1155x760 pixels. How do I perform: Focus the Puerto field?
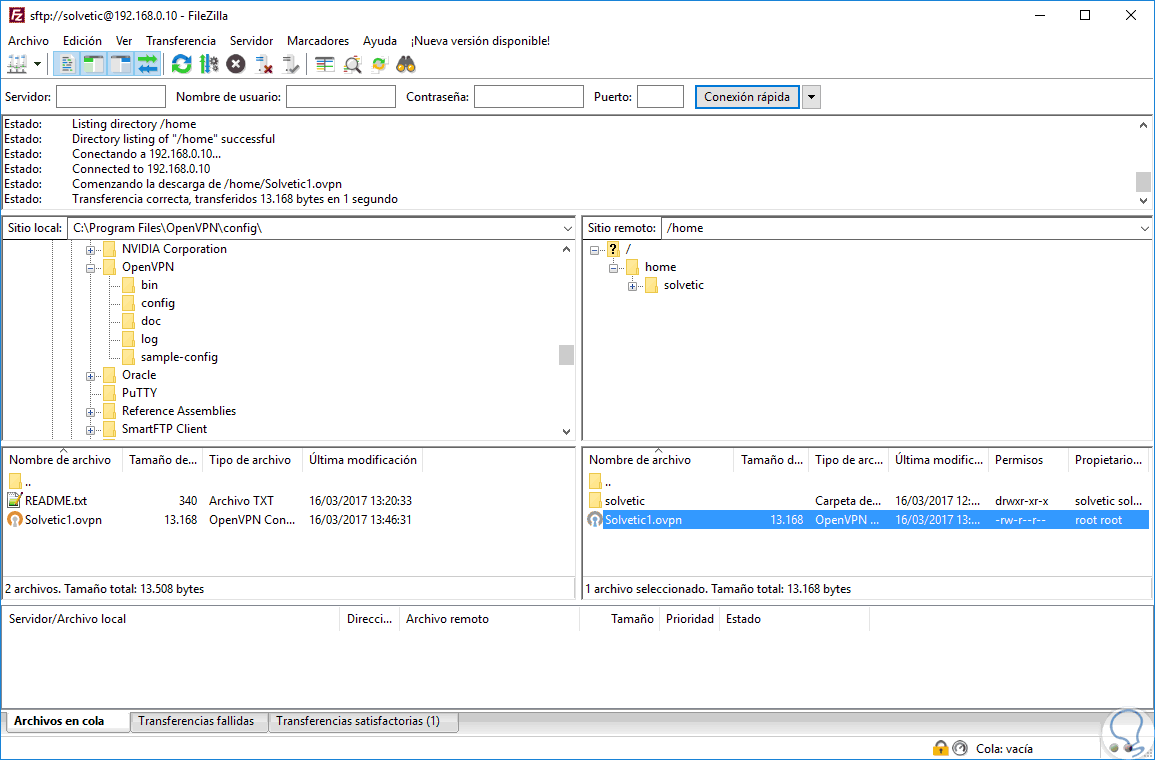661,96
